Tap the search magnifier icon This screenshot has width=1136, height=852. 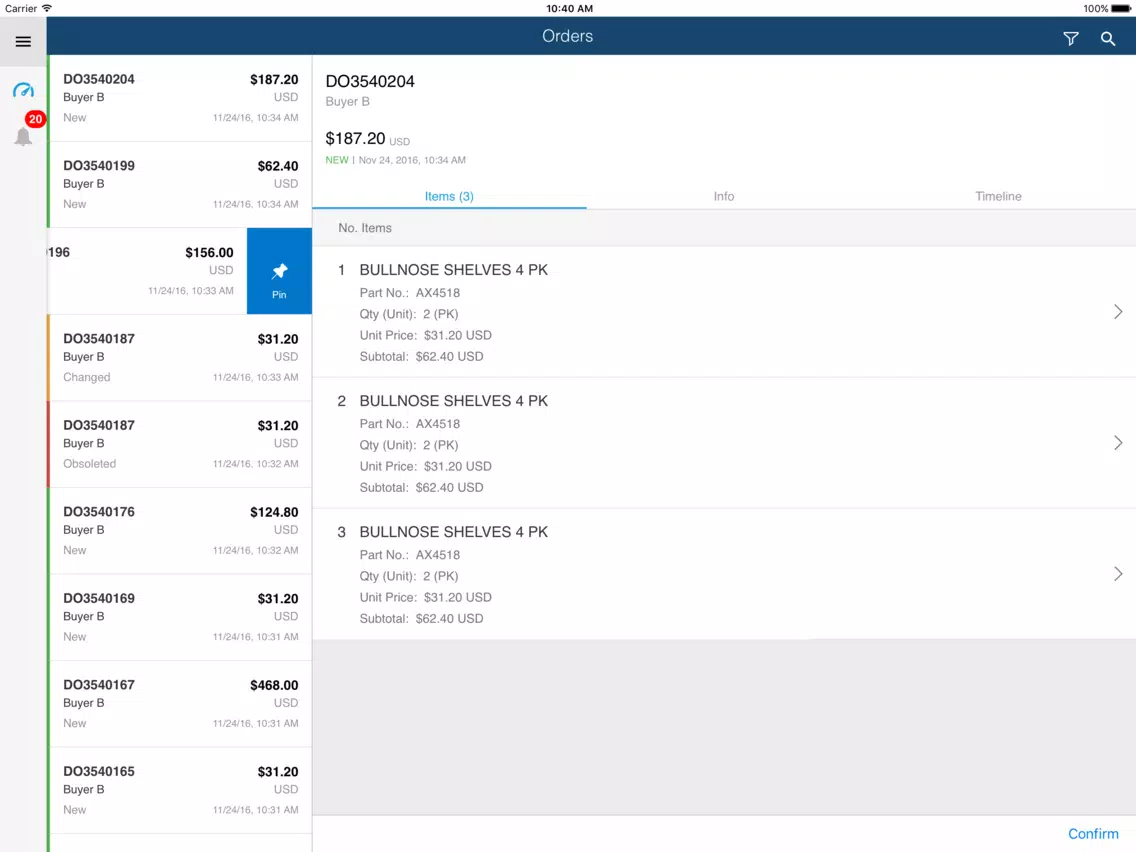click(x=1108, y=38)
